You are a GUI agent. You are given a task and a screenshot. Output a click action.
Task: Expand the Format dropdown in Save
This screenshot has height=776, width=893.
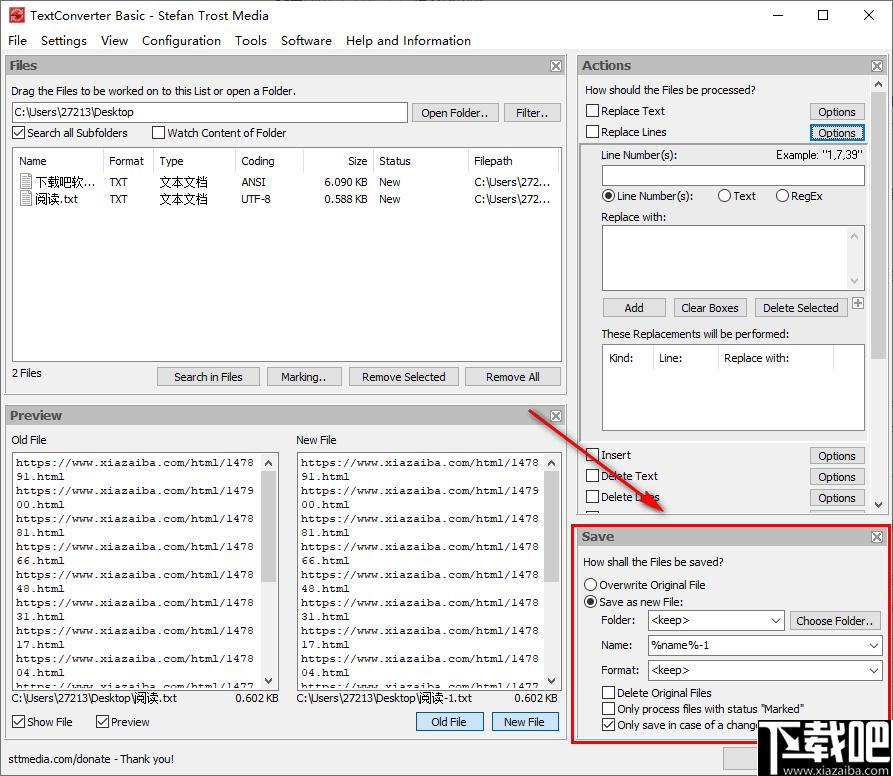tap(874, 671)
